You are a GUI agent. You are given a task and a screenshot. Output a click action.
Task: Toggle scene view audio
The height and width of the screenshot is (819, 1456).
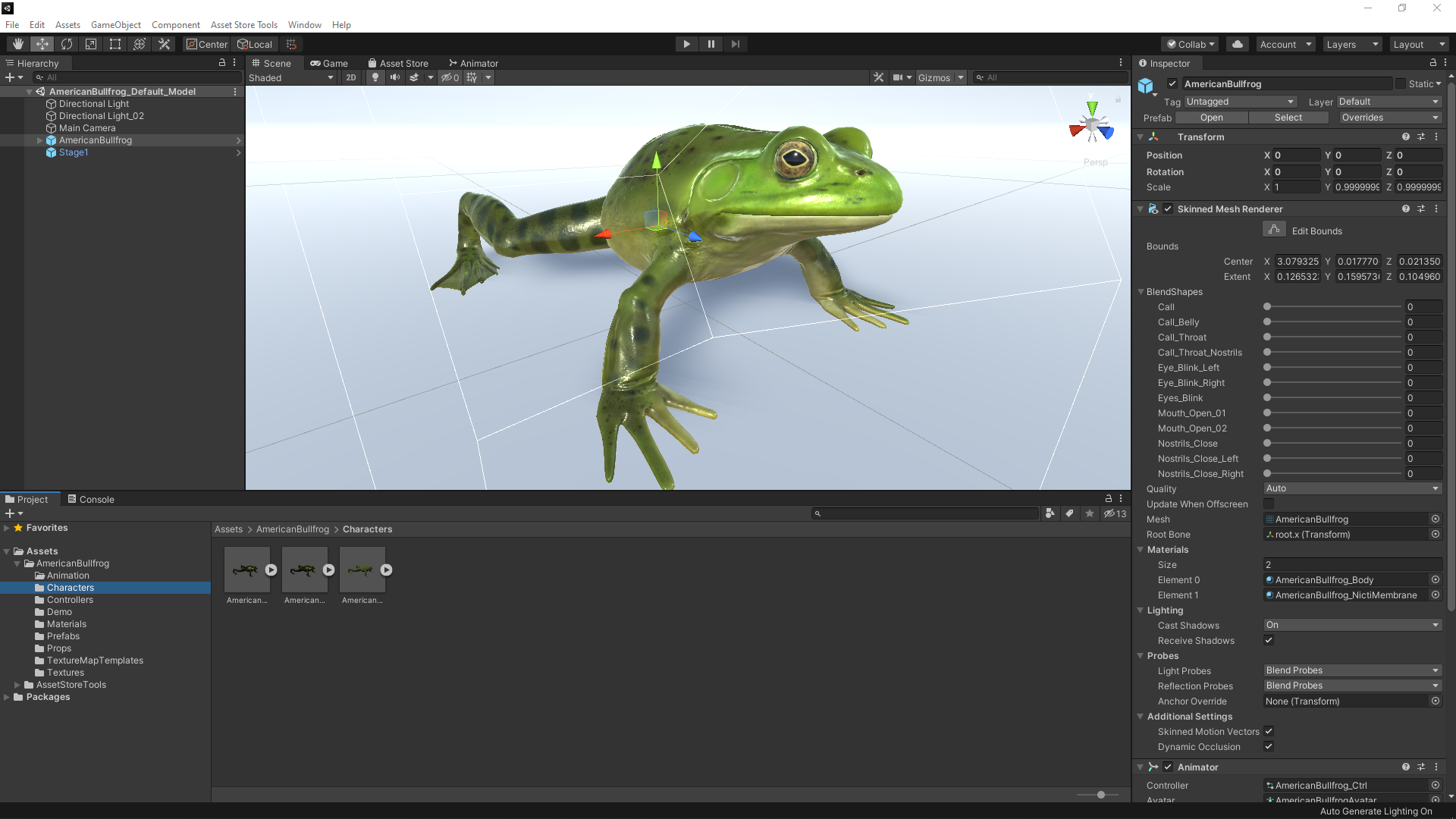click(x=394, y=77)
